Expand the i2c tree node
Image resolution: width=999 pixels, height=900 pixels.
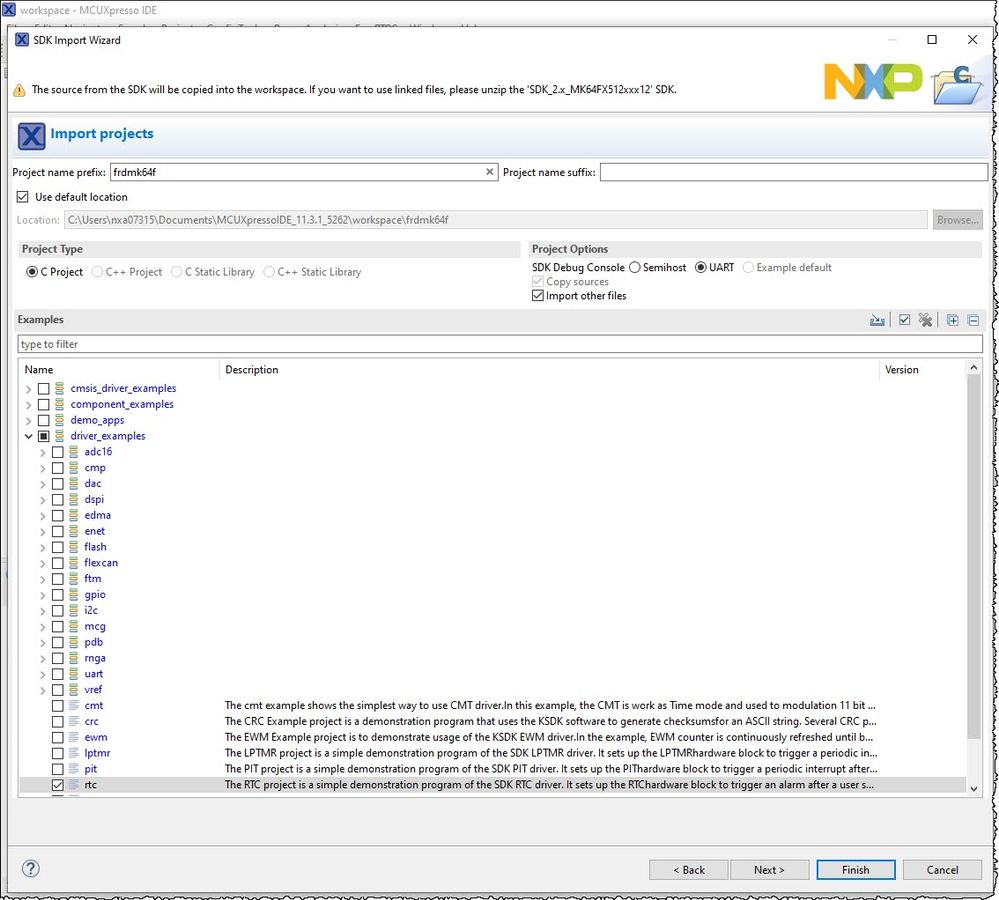[43, 611]
